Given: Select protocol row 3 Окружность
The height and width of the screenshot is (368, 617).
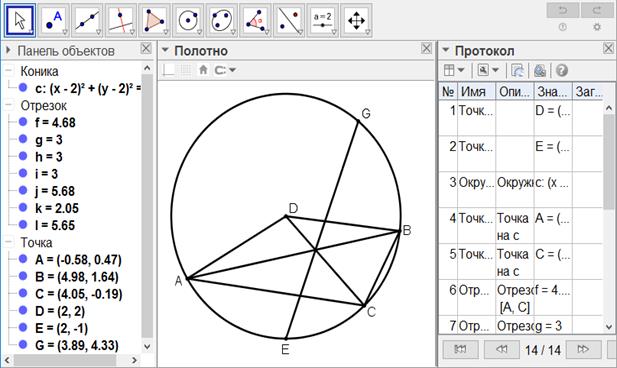Looking at the screenshot, I should 521,189.
